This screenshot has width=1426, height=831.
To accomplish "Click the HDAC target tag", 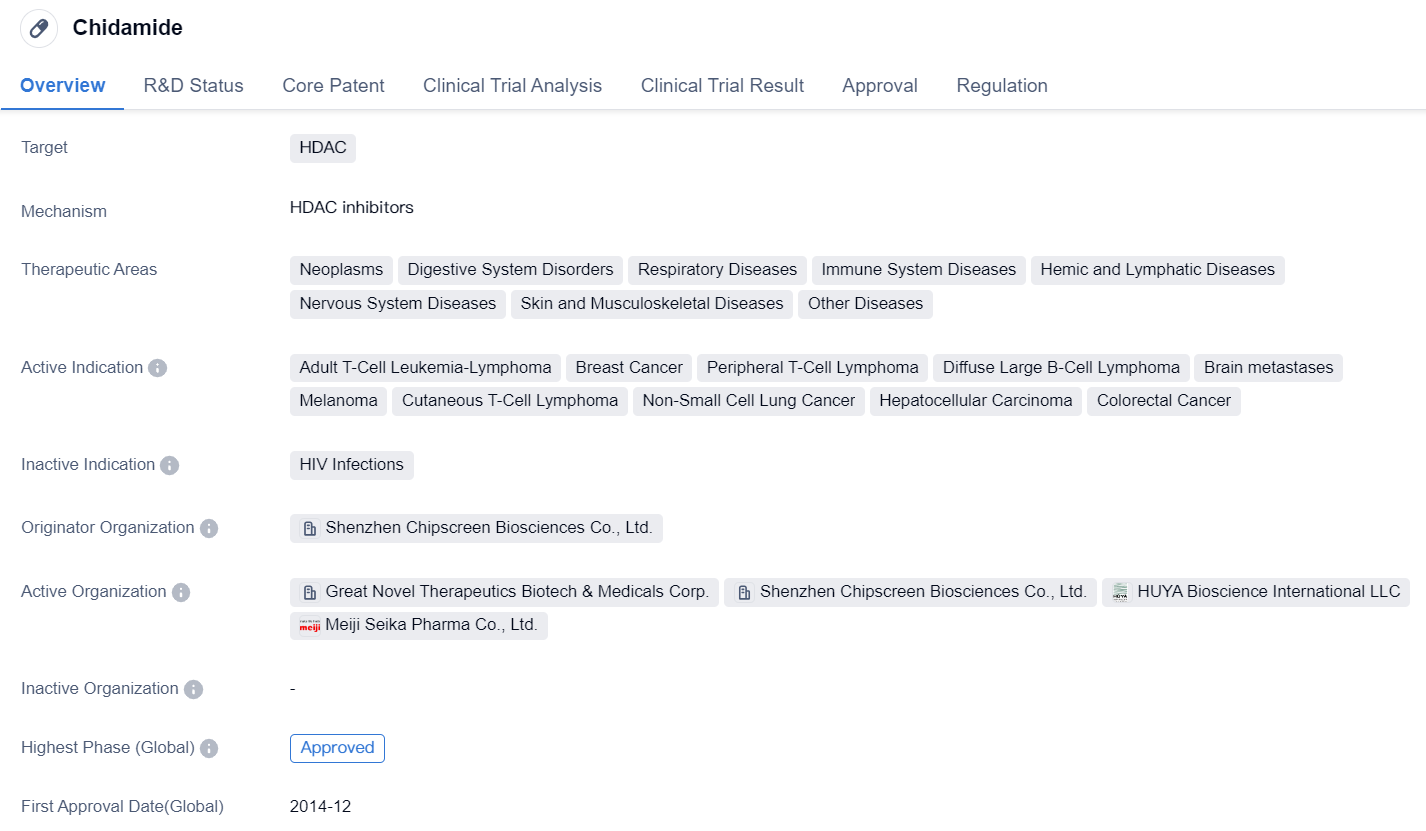I will [322, 148].
